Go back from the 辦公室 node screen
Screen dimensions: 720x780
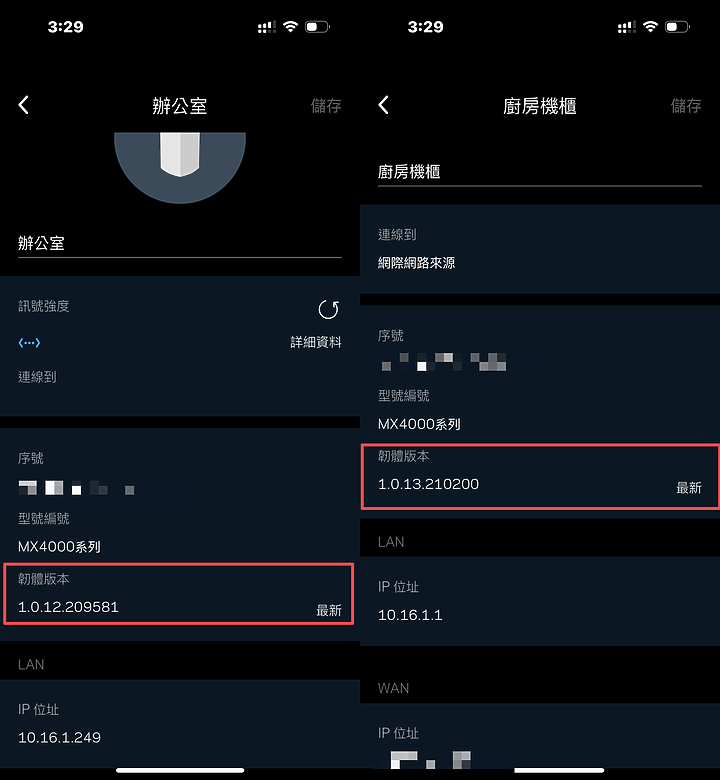tap(23, 105)
